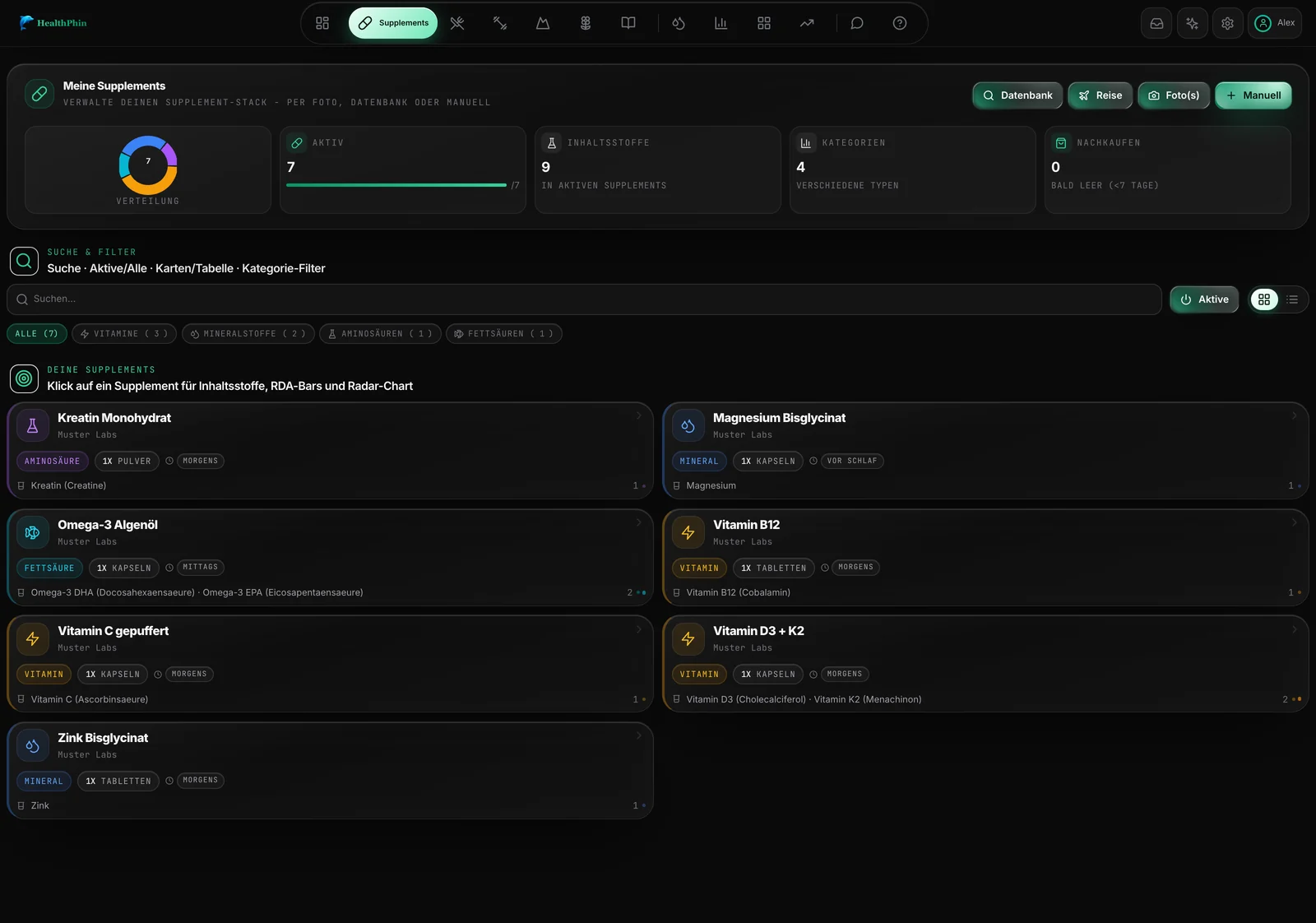The image size is (1316, 923).
Task: Toggle the Aktive filter button
Action: pos(1204,299)
